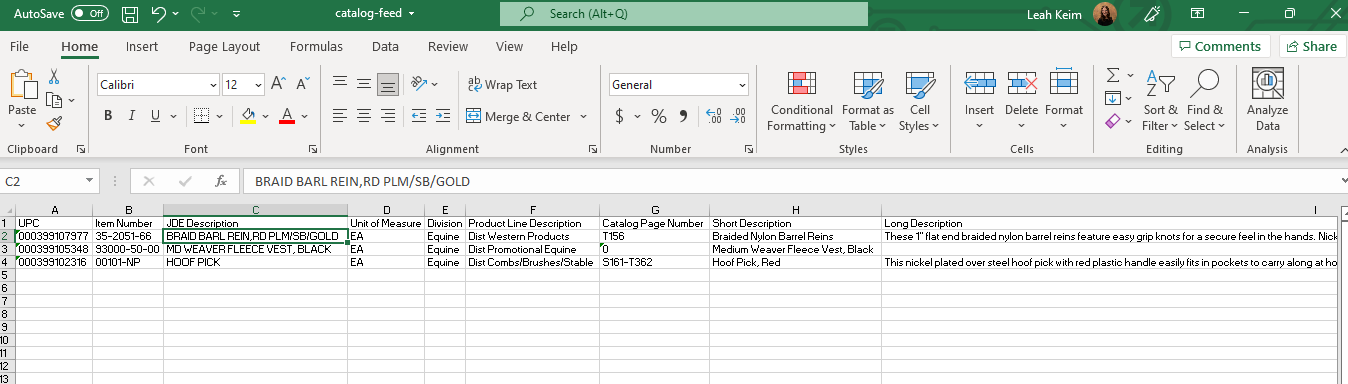Click the Undo arrow icon
This screenshot has width=1348, height=384.
[158, 14]
